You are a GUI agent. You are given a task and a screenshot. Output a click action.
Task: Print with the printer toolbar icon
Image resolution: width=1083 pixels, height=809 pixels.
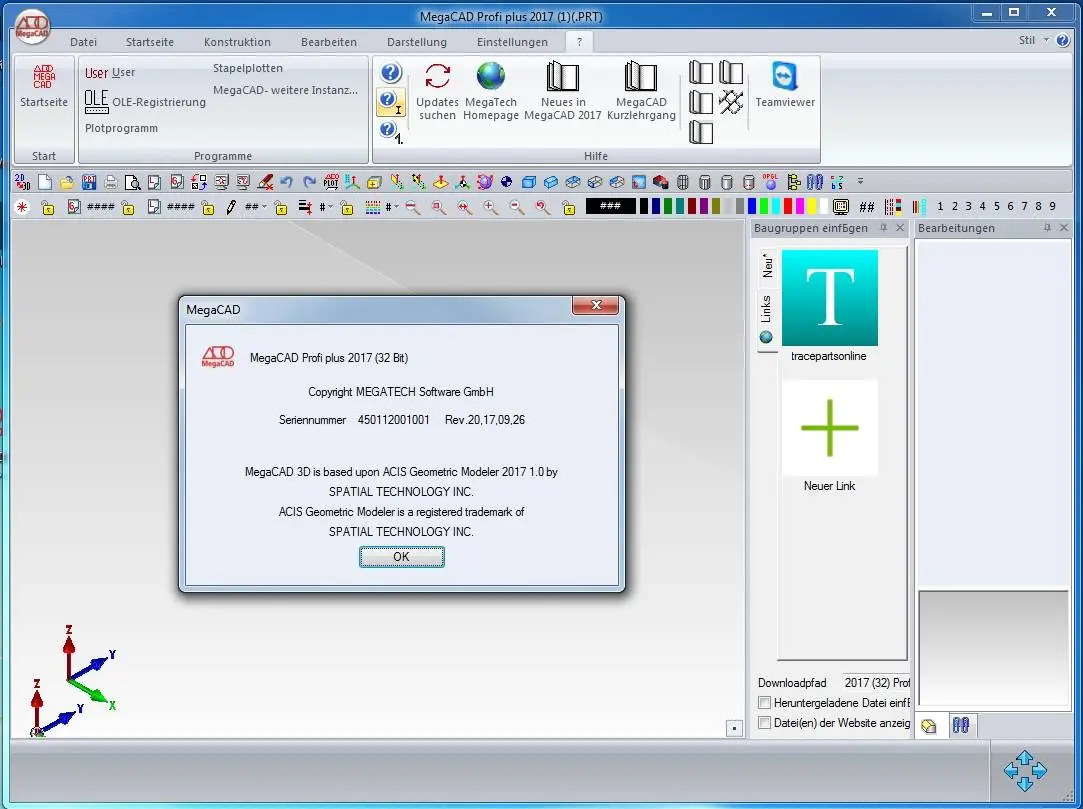pyautogui.click(x=111, y=182)
